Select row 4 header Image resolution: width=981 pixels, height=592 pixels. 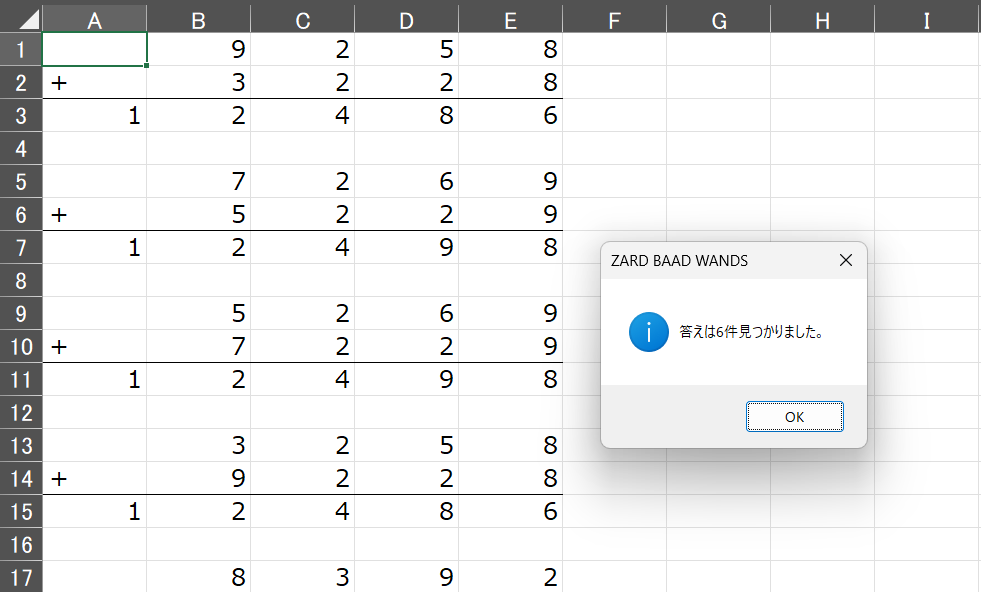click(x=21, y=148)
